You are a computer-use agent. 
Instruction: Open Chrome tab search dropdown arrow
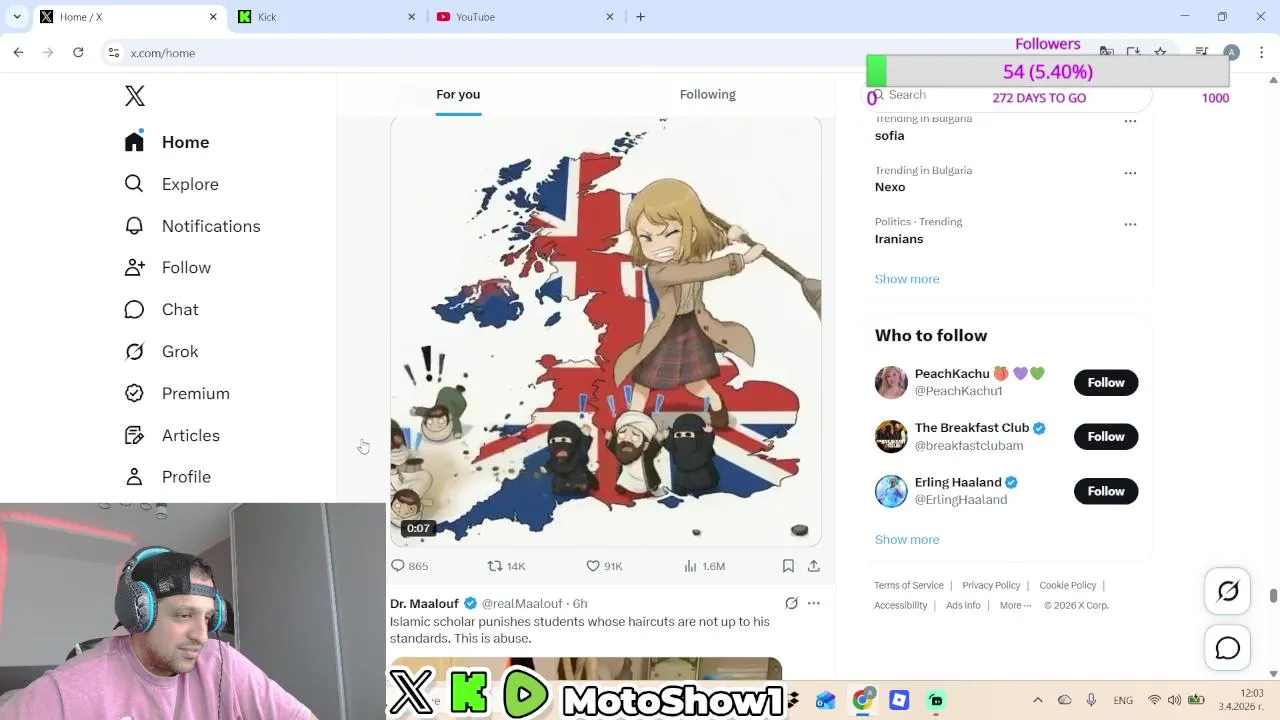point(17,16)
